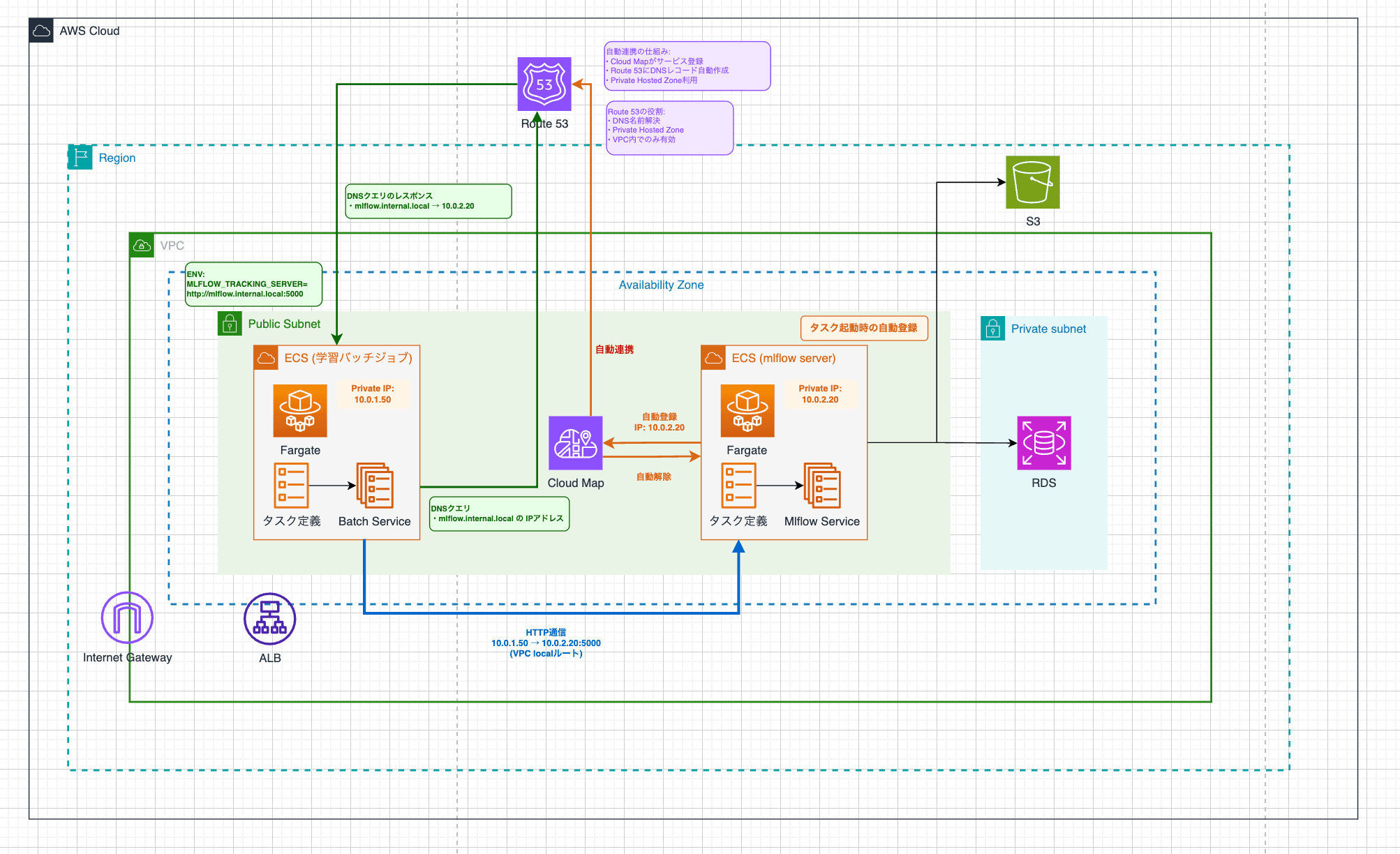
Task: Click the Cloud Map icon
Action: (575, 443)
